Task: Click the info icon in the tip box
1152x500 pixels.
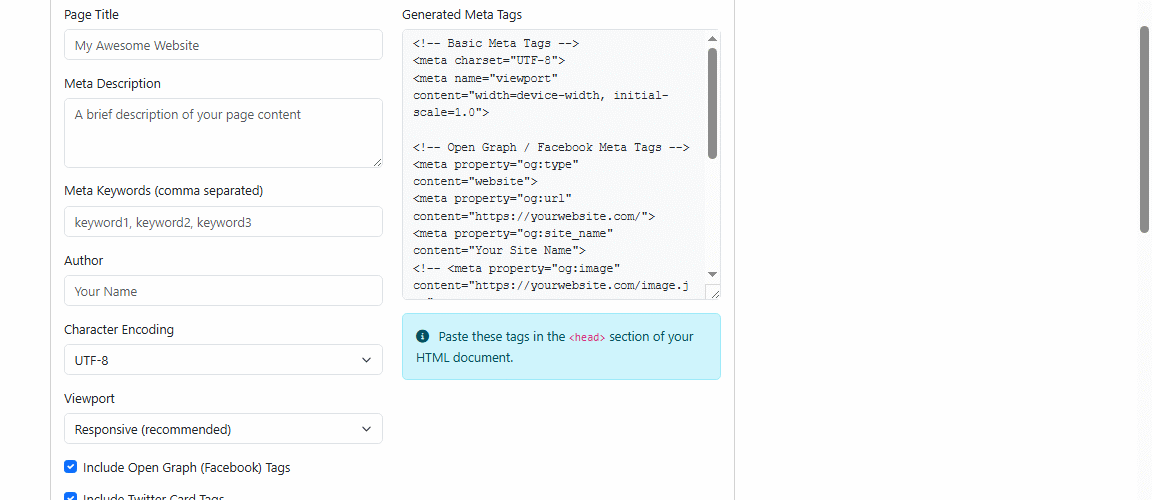Action: 422,336
